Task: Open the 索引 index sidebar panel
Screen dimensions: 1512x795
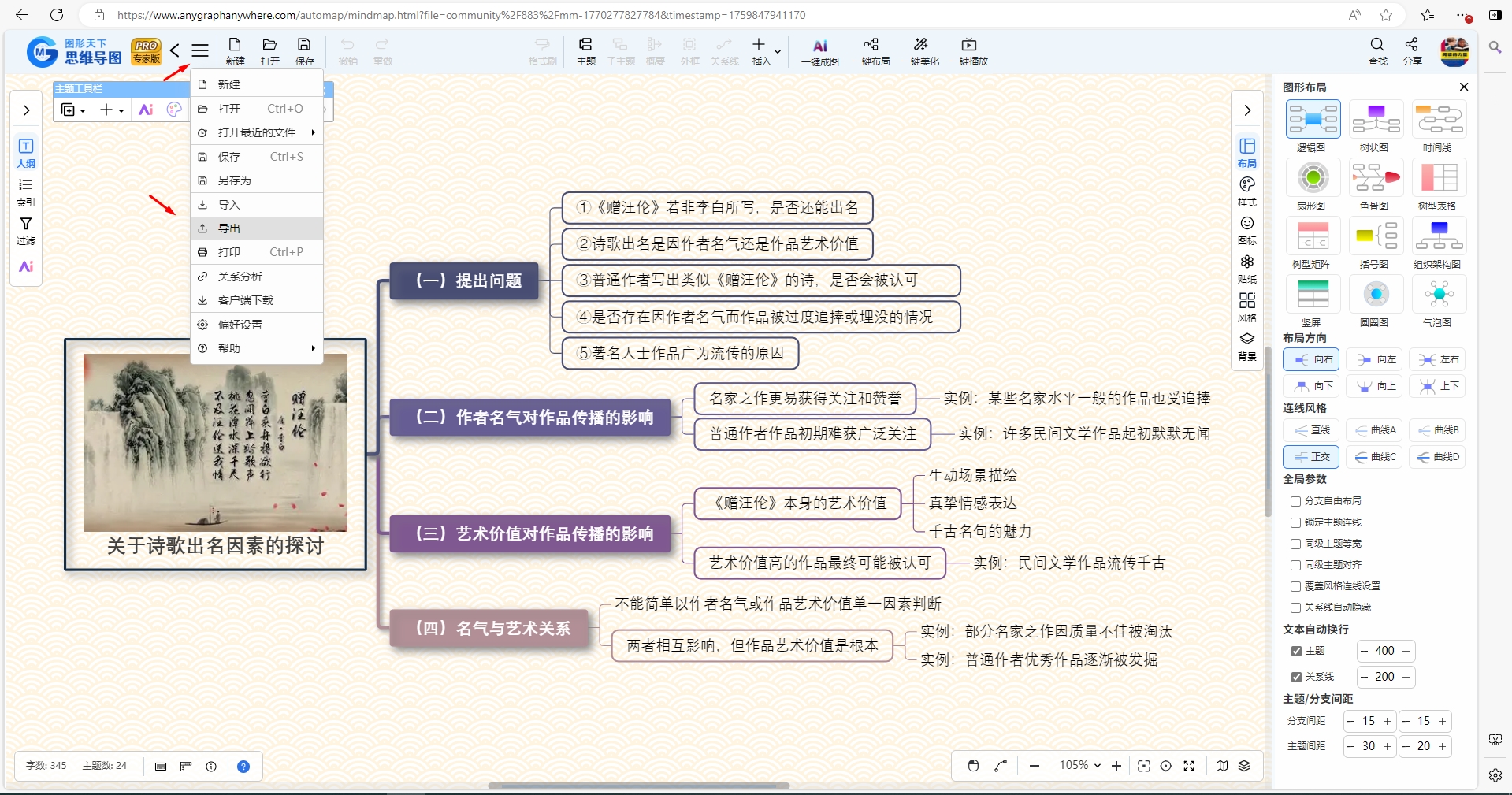Action: coord(26,192)
